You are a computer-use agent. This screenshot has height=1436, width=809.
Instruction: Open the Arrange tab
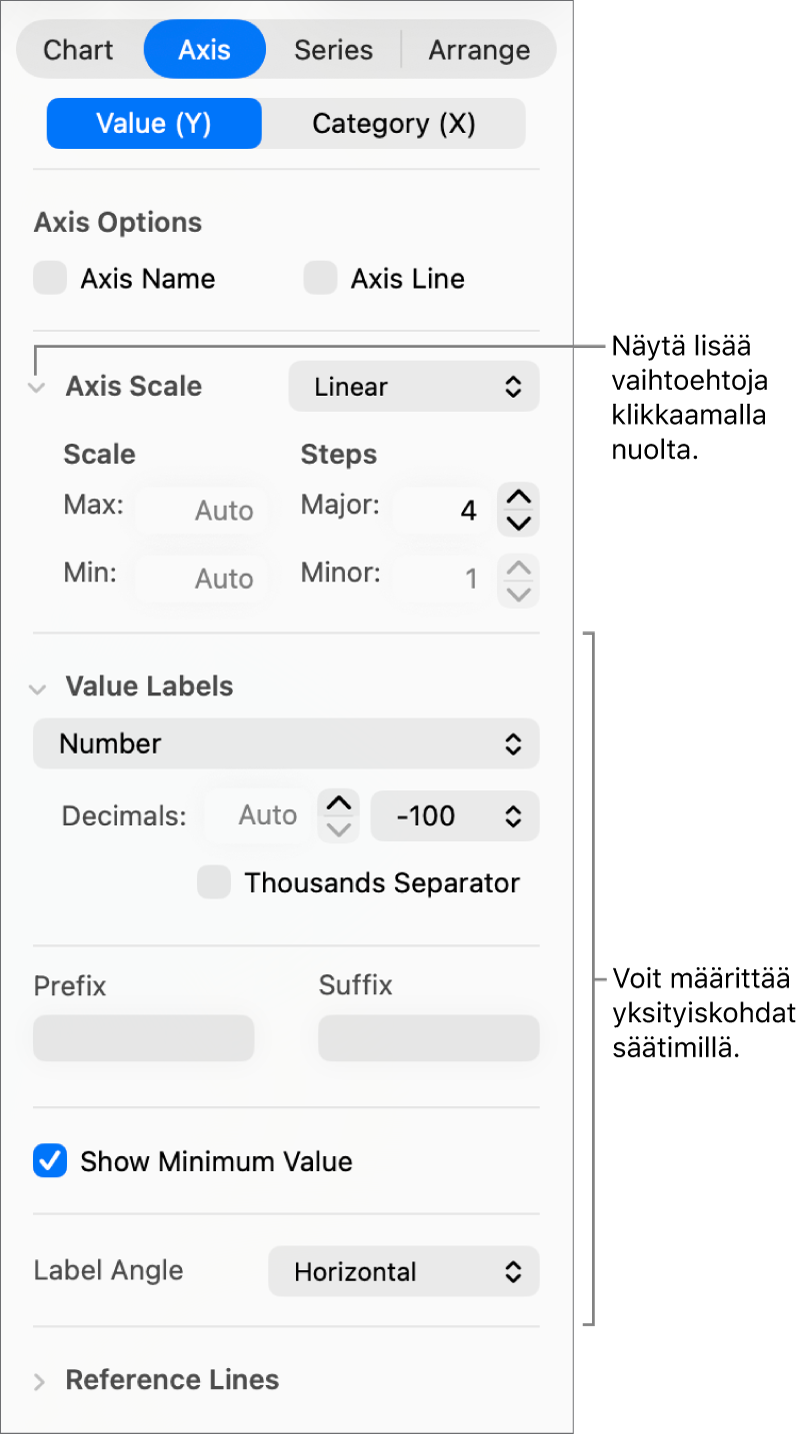tap(479, 50)
